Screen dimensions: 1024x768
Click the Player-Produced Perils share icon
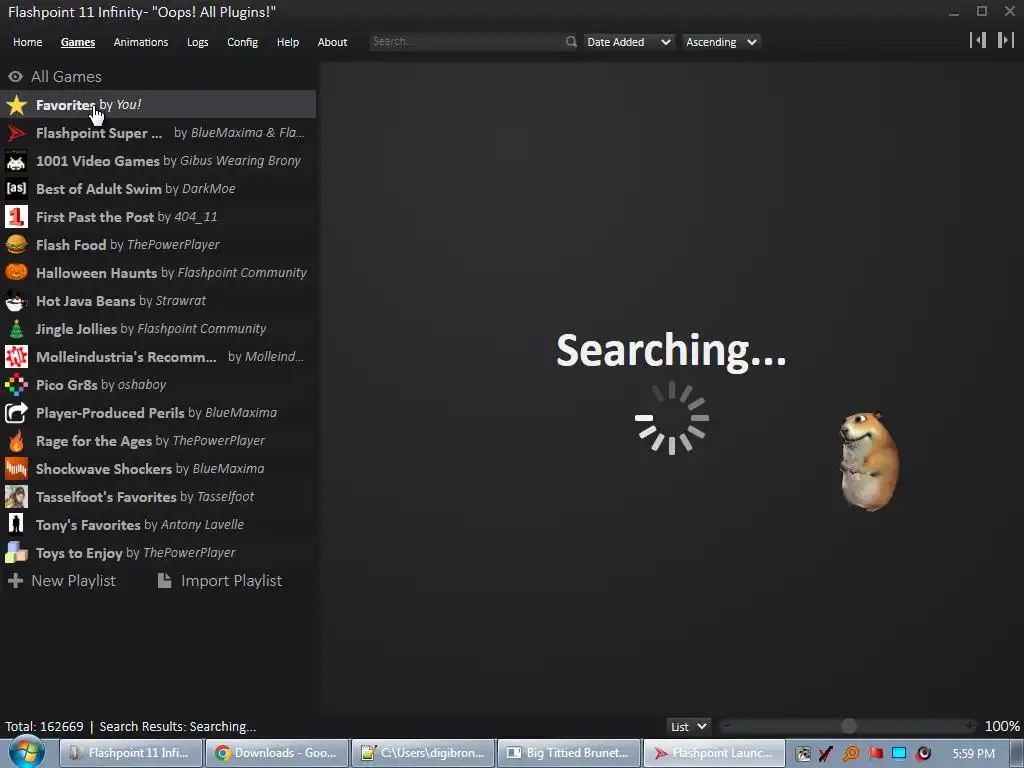(x=16, y=413)
